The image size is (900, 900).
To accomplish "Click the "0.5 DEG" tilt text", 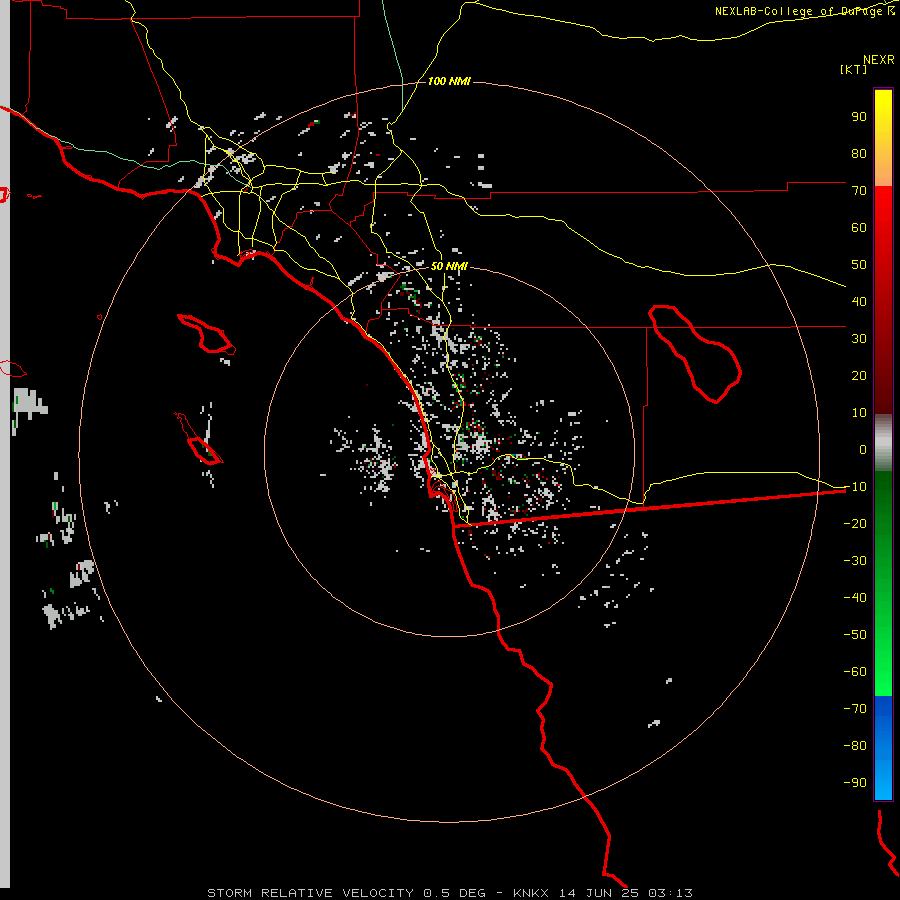I will (455, 893).
